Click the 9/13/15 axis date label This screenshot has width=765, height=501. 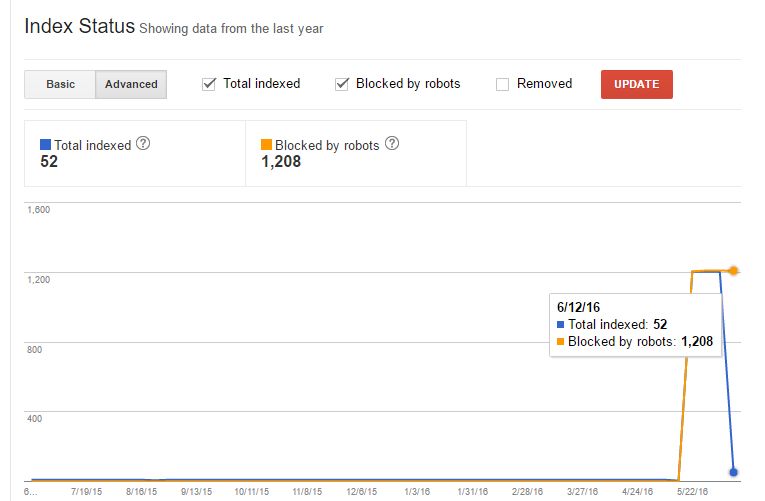pos(196,492)
